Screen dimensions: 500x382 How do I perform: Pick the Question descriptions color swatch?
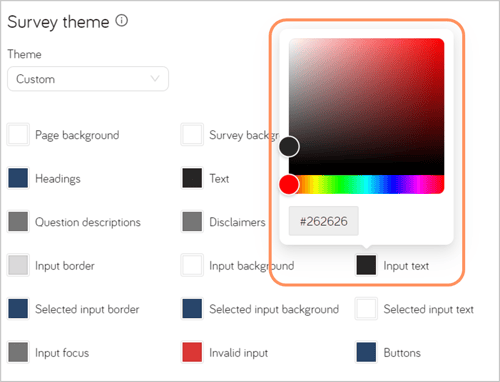(18, 222)
